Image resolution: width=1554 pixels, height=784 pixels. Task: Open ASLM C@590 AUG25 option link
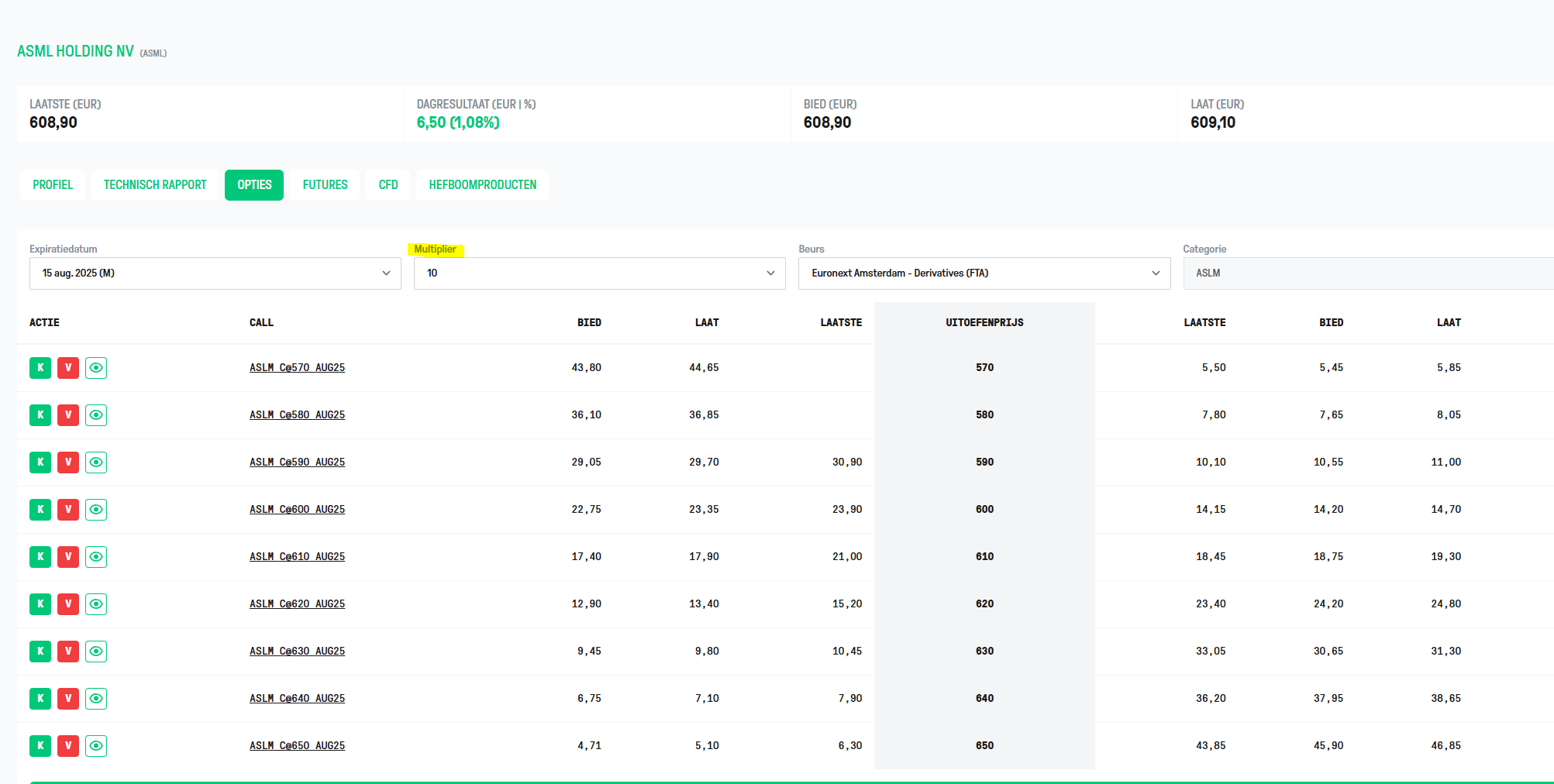point(297,462)
